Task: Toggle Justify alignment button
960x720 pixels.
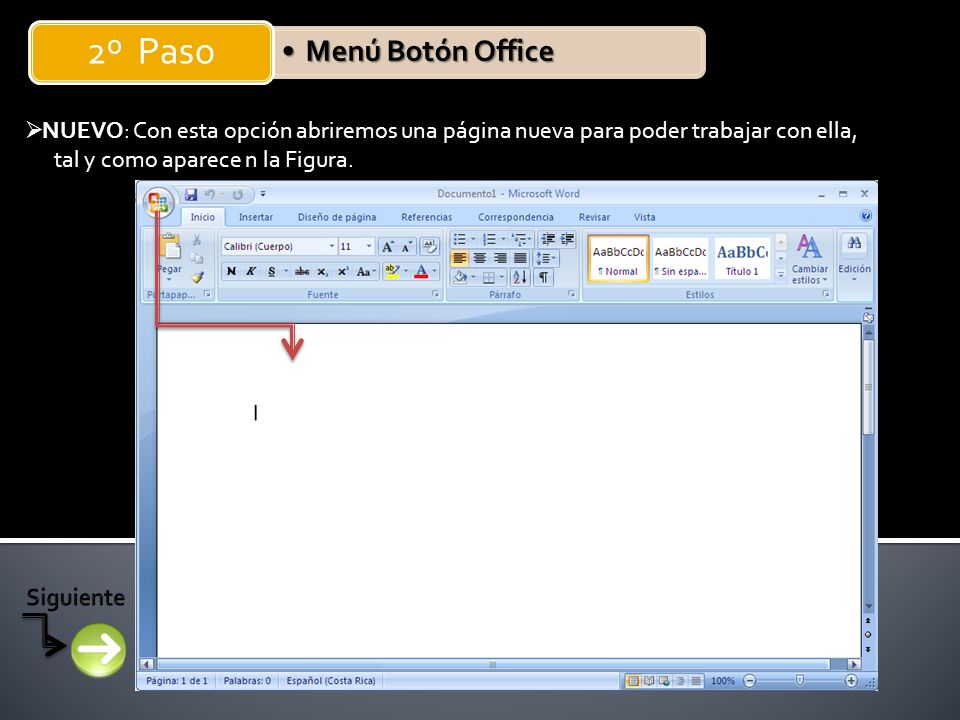Action: [520, 258]
